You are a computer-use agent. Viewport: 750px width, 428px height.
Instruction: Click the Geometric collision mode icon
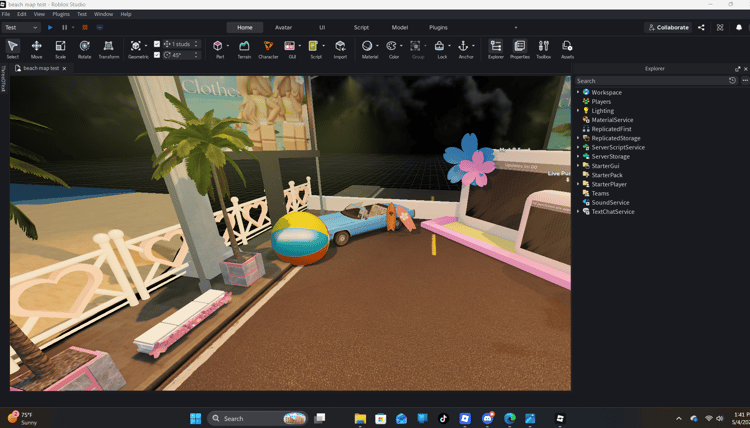point(136,46)
